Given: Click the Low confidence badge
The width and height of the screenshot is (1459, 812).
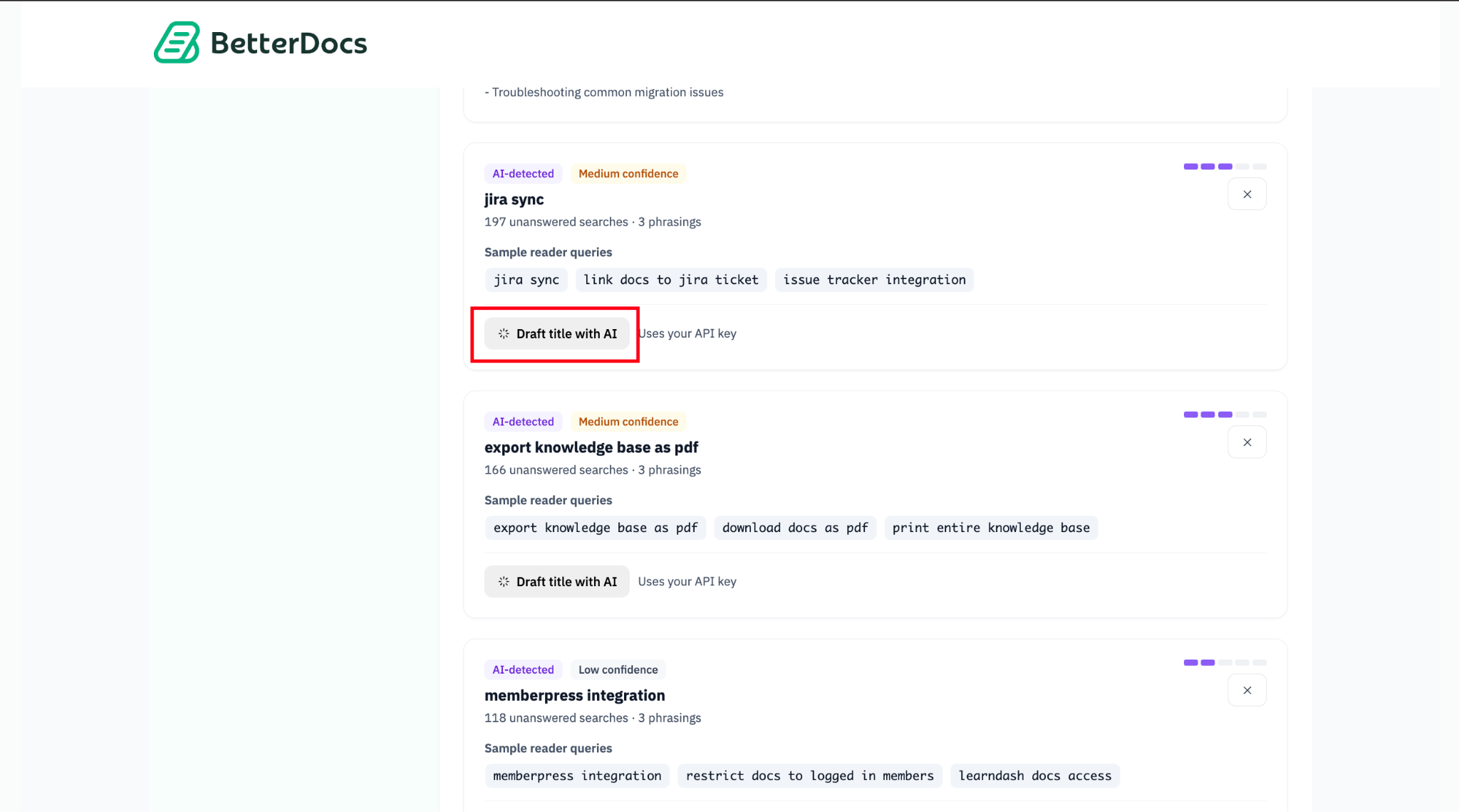Looking at the screenshot, I should pyautogui.click(x=618, y=670).
